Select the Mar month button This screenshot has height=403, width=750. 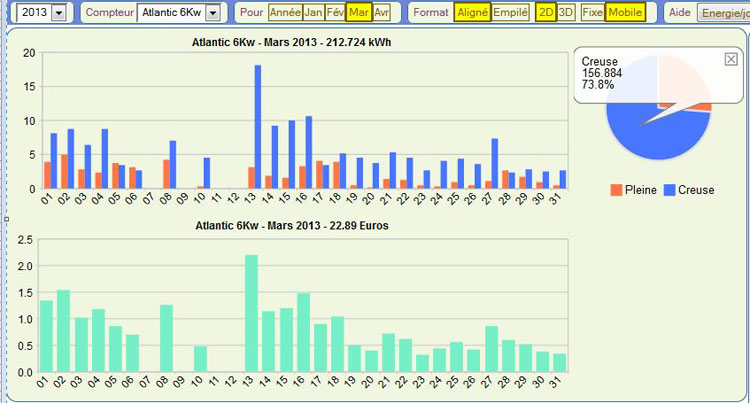tap(359, 13)
